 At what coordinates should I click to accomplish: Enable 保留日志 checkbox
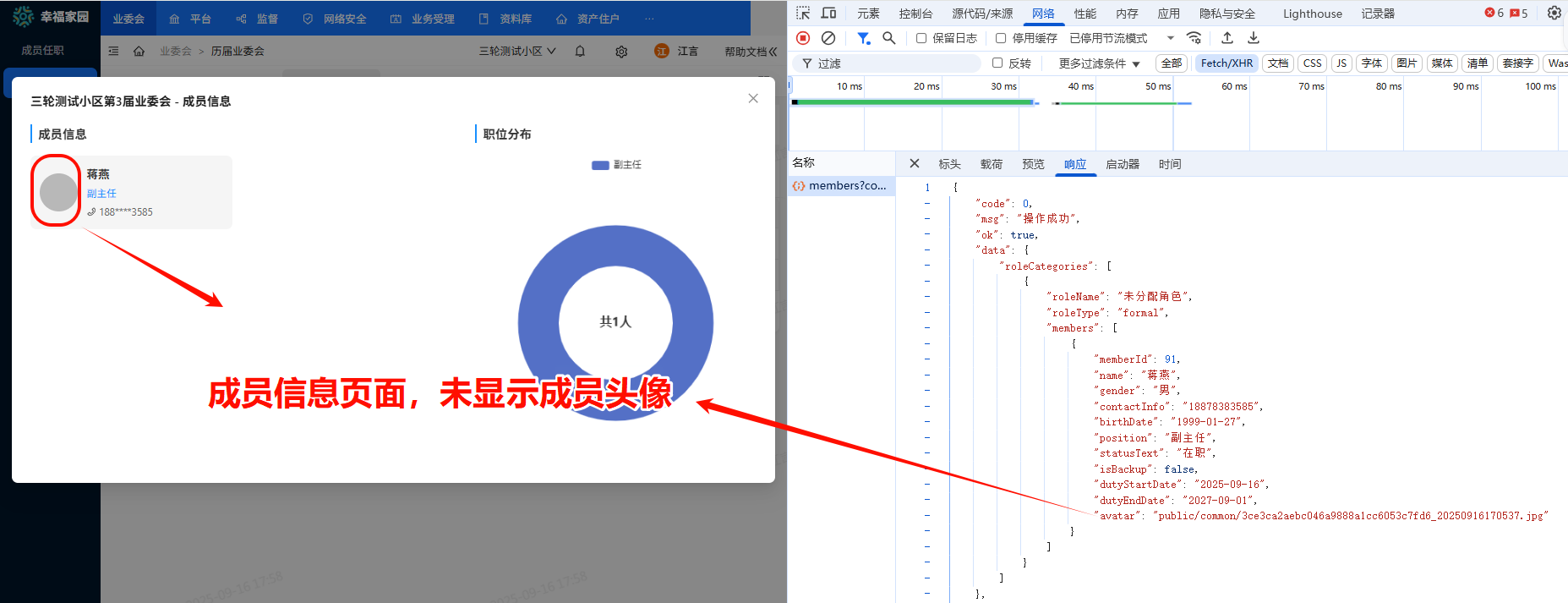pyautogui.click(x=921, y=38)
